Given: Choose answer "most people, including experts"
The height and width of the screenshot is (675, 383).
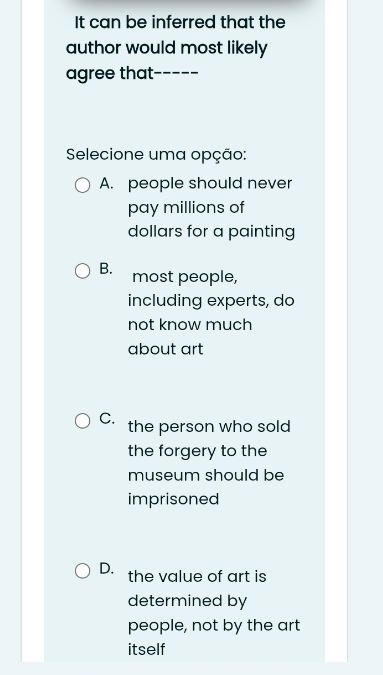Looking at the screenshot, I should coord(211,313).
